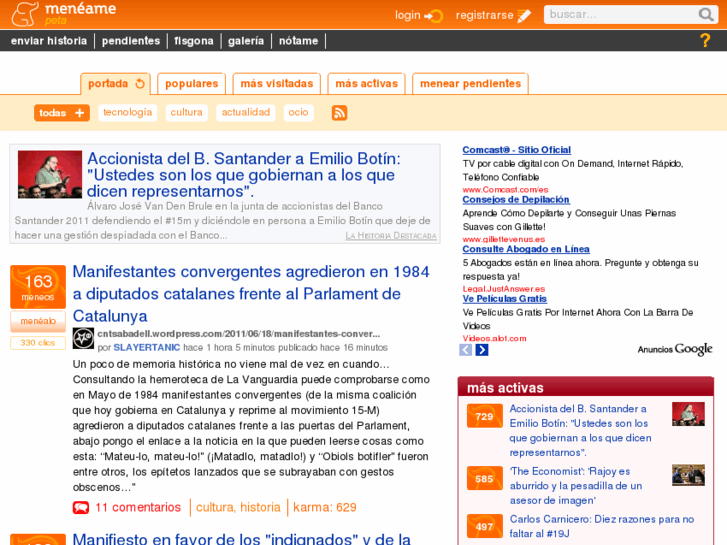Open cntsabadell.wordpress.com source link
This screenshot has height=545, width=727.
point(238,334)
